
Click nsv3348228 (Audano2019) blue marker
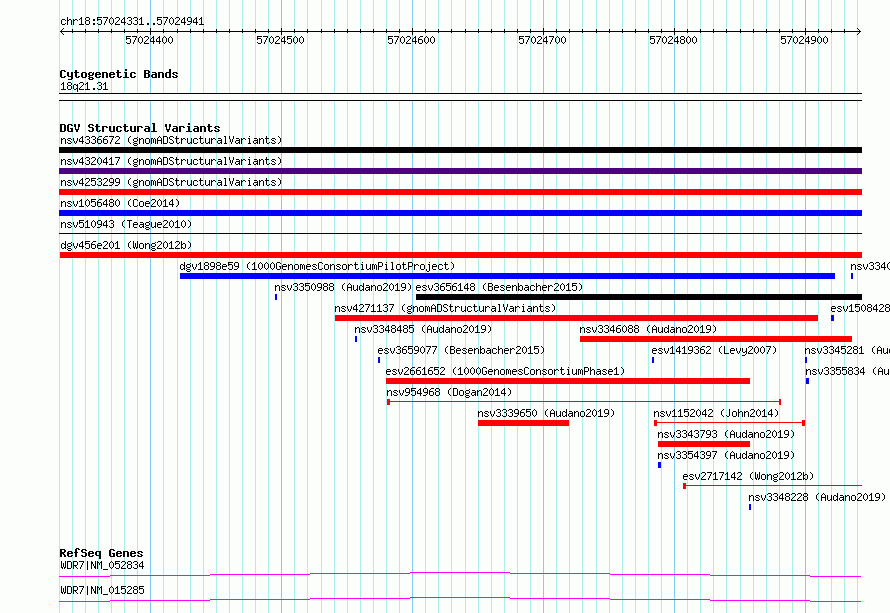750,507
